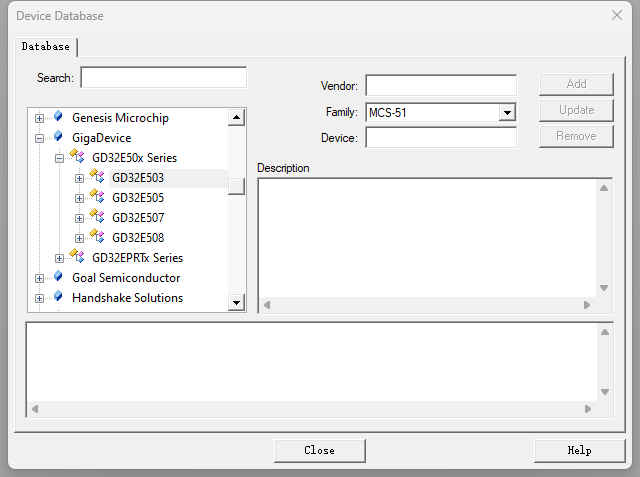Expand the GD32E507 device node
This screenshot has height=477, width=640.
[79, 218]
